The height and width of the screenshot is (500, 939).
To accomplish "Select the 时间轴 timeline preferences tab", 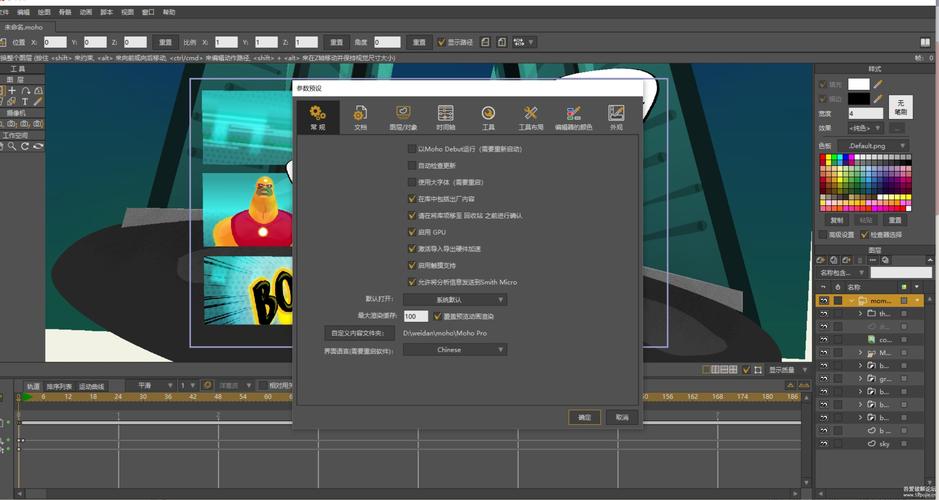I will (x=446, y=117).
